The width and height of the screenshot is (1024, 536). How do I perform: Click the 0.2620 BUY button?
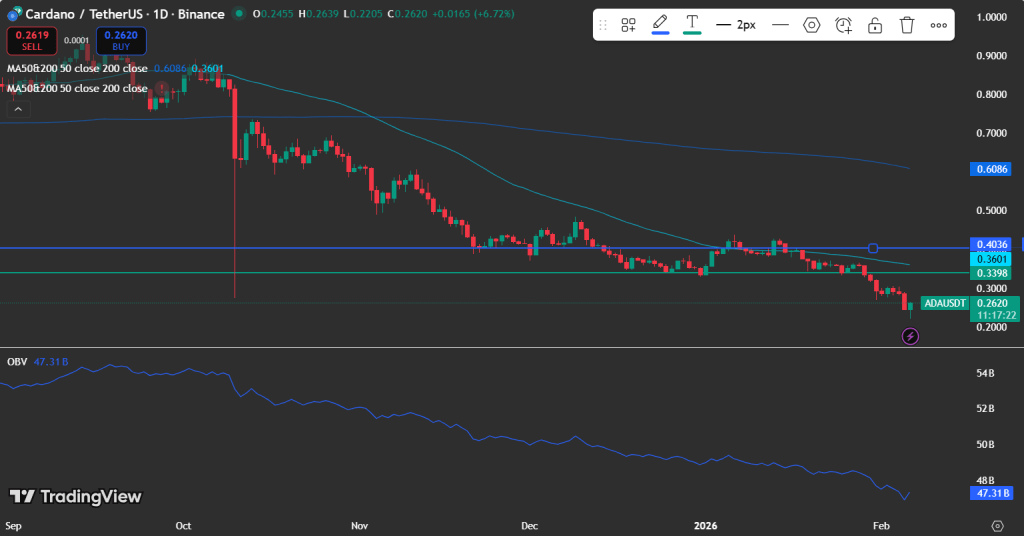121,40
